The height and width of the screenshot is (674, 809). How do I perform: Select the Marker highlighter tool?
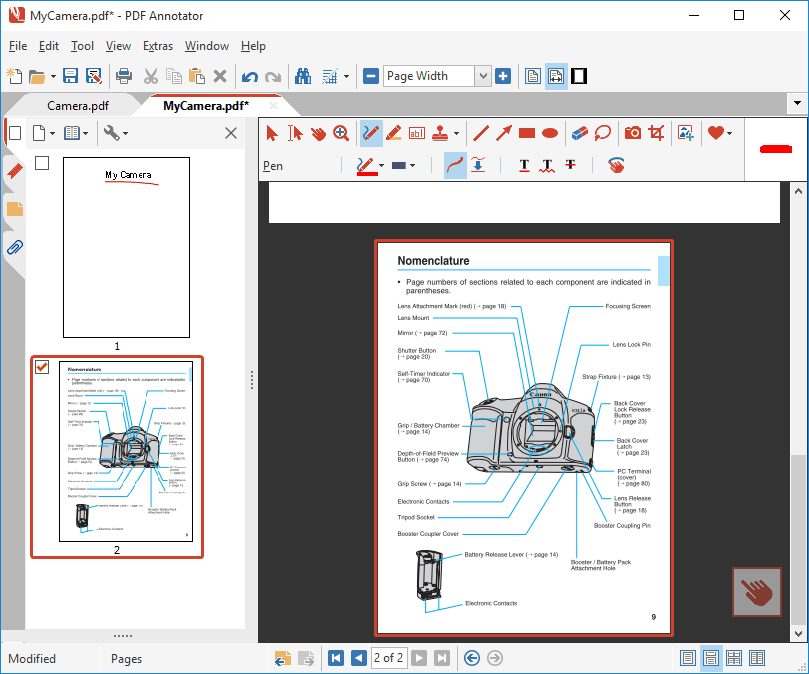(x=394, y=133)
